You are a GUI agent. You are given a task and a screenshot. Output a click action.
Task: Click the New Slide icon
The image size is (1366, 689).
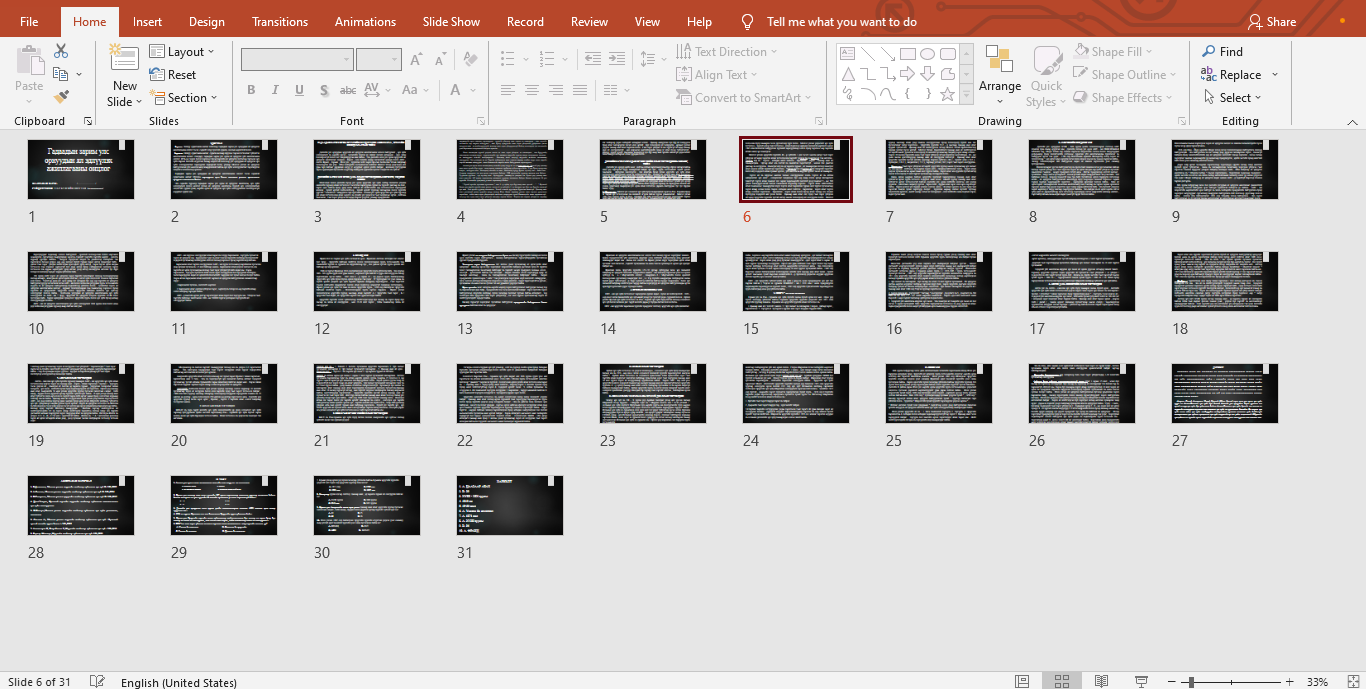[125, 60]
